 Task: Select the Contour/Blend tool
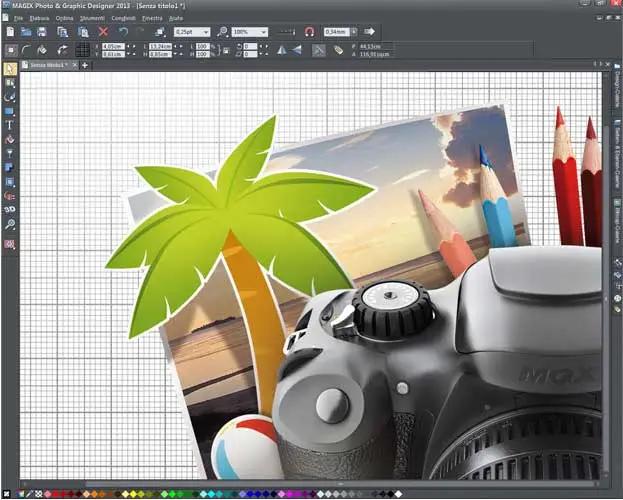pos(10,196)
